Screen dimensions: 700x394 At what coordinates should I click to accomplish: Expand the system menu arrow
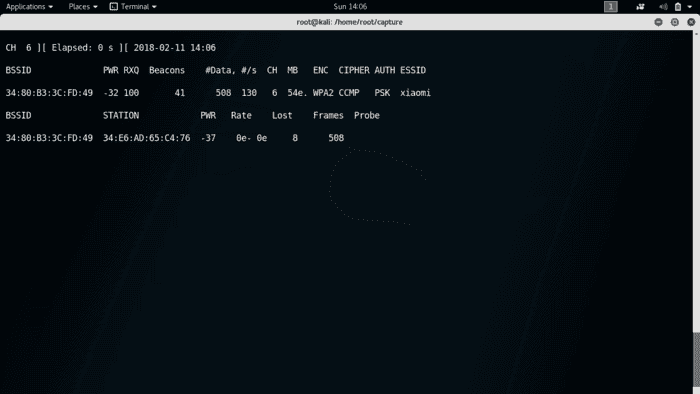click(x=690, y=7)
